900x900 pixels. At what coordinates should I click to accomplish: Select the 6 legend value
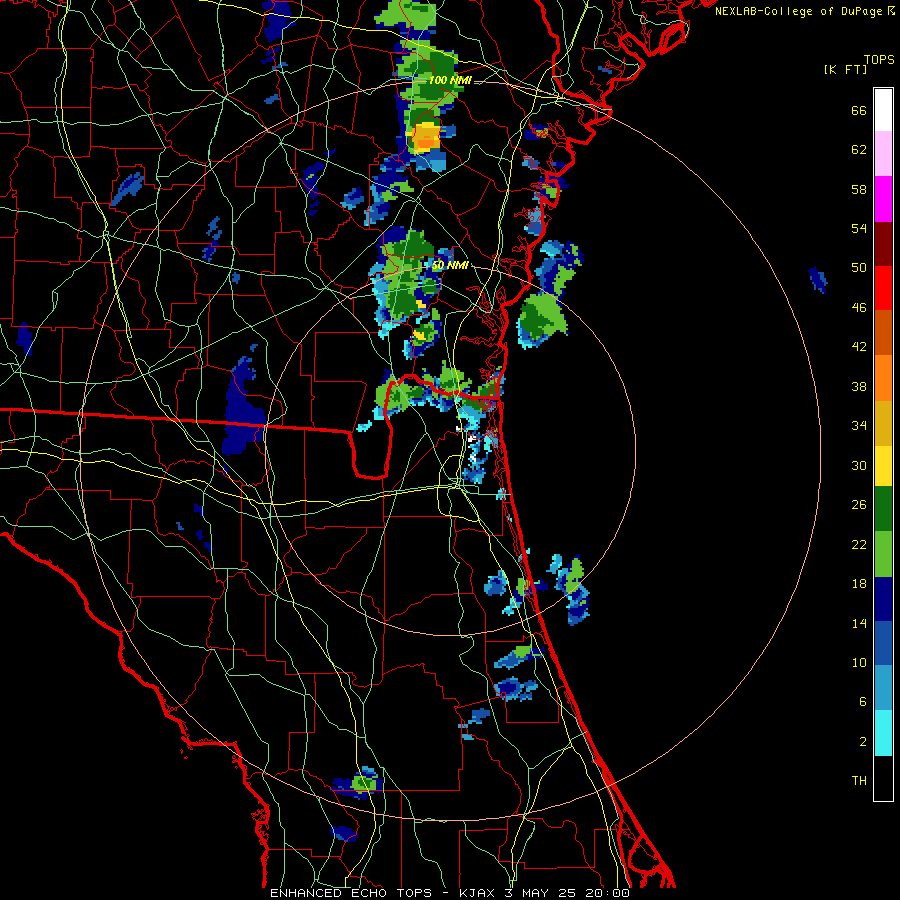[x=863, y=702]
